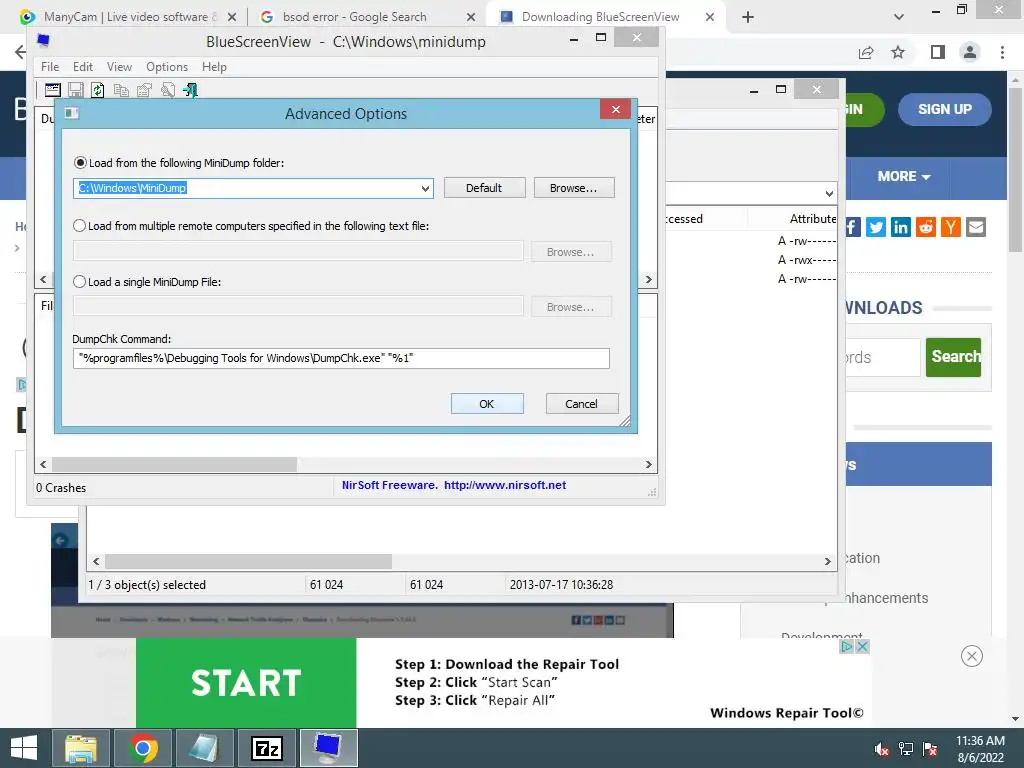Click the grayed Save Selected Items floppy icon
Screen dimensions: 1024x768
tap(76, 90)
